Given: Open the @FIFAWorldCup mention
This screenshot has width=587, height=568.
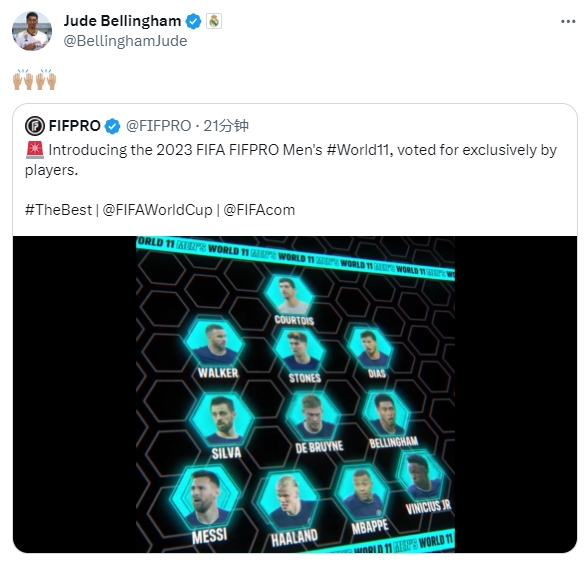Looking at the screenshot, I should coord(158,210).
